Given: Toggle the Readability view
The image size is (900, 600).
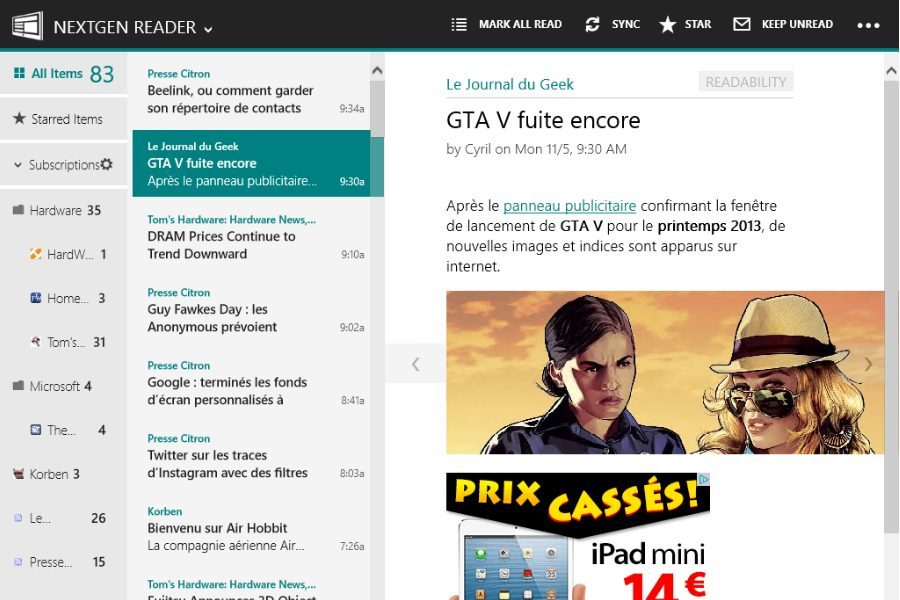Looking at the screenshot, I should [745, 82].
